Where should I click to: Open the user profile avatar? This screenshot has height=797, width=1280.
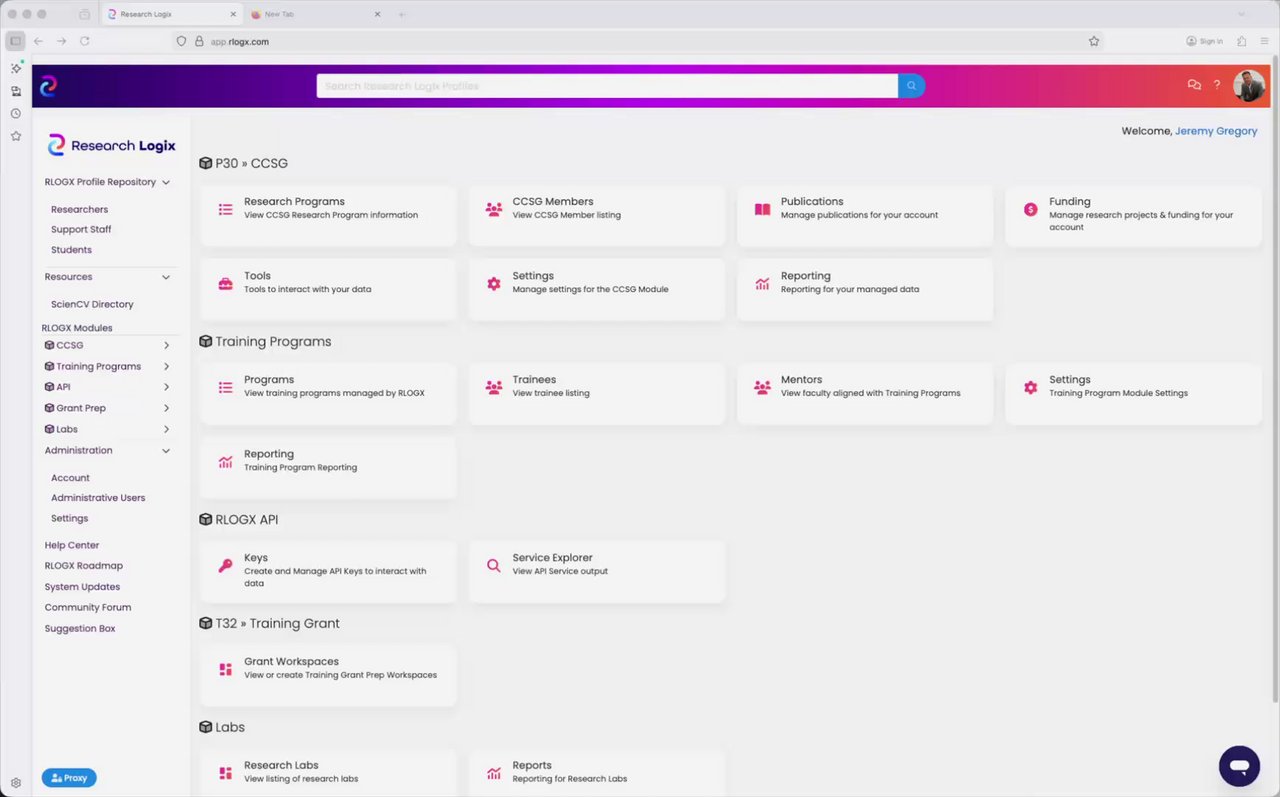point(1249,86)
